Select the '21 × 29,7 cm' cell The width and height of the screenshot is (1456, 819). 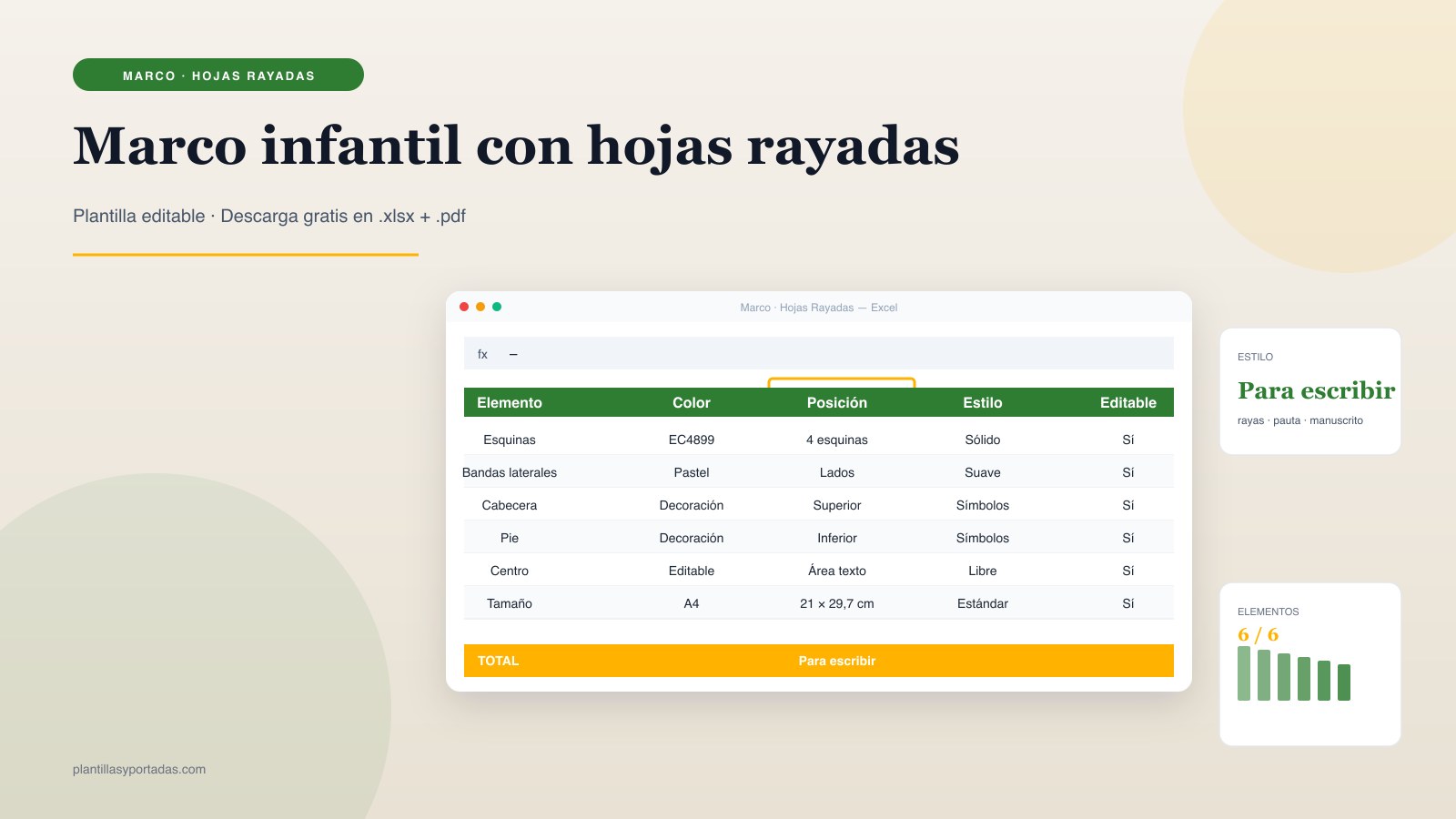point(837,603)
